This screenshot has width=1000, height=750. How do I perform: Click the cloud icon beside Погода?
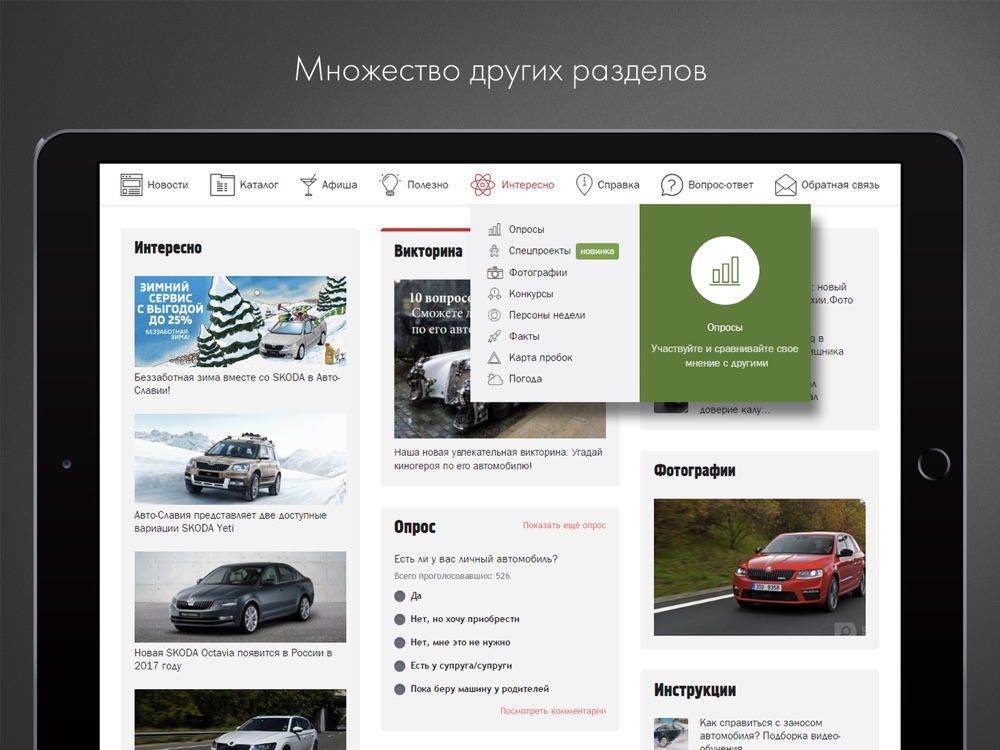point(495,379)
